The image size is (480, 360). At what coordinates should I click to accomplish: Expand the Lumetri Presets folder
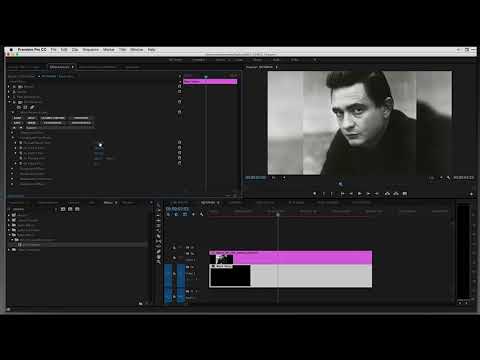[9, 220]
